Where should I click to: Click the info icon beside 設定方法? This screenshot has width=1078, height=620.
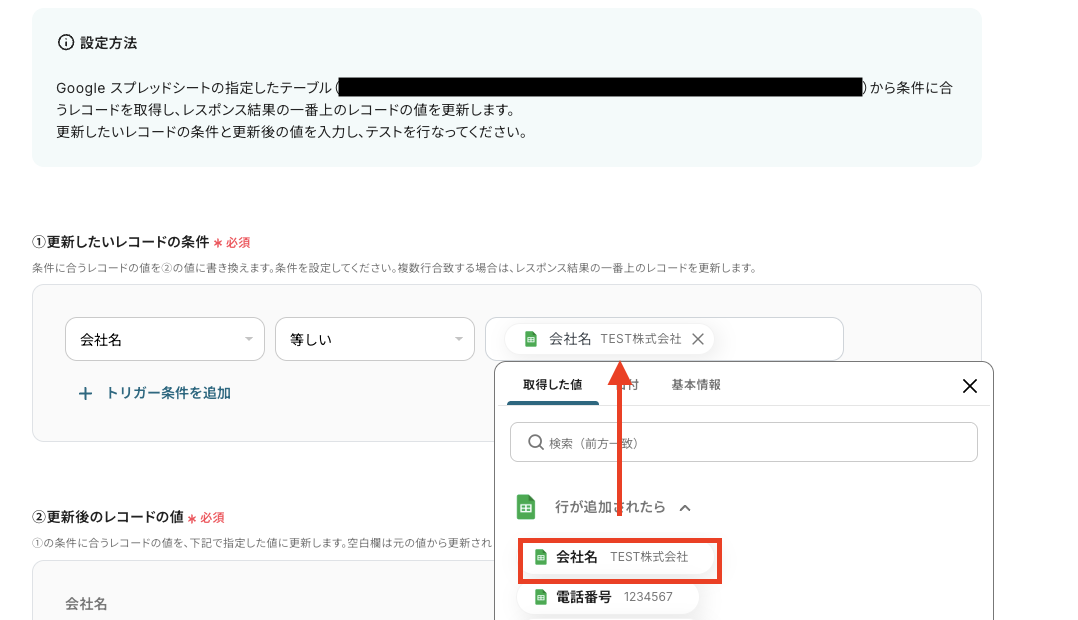pos(65,43)
